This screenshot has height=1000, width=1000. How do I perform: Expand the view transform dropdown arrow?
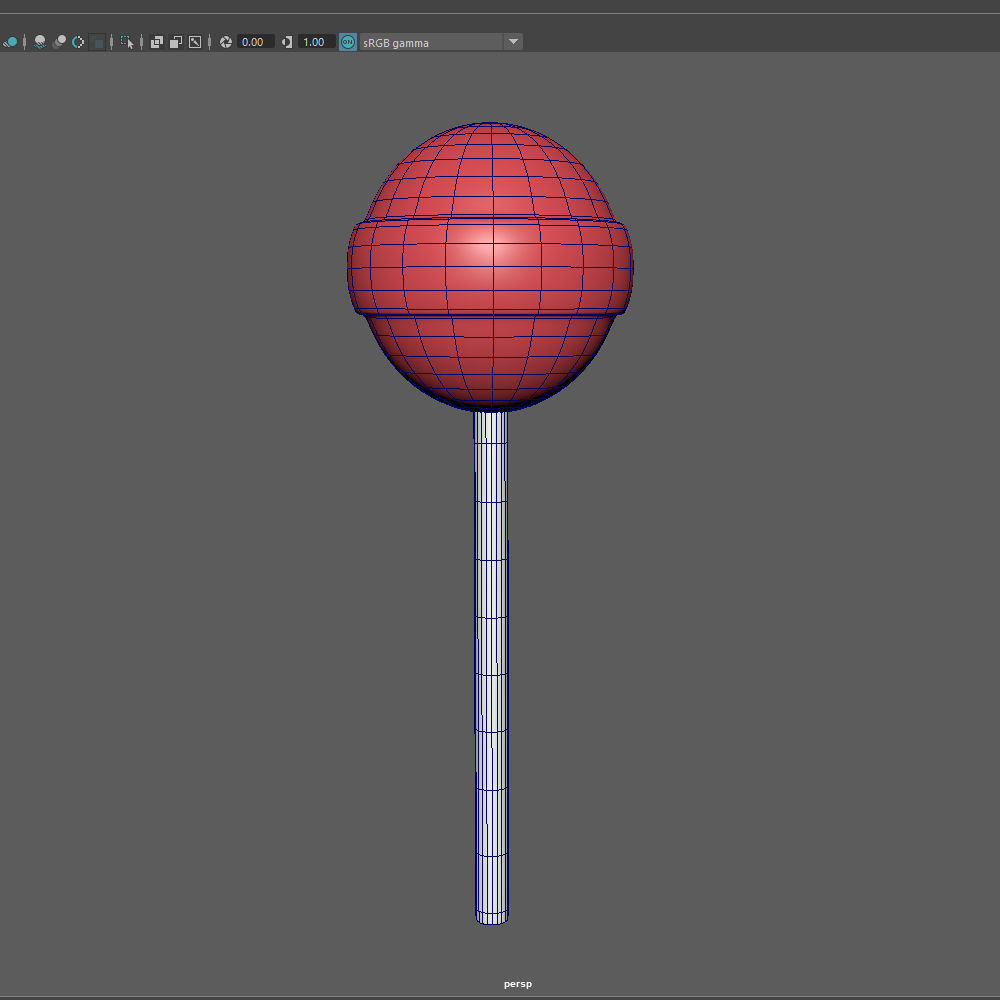click(x=513, y=42)
